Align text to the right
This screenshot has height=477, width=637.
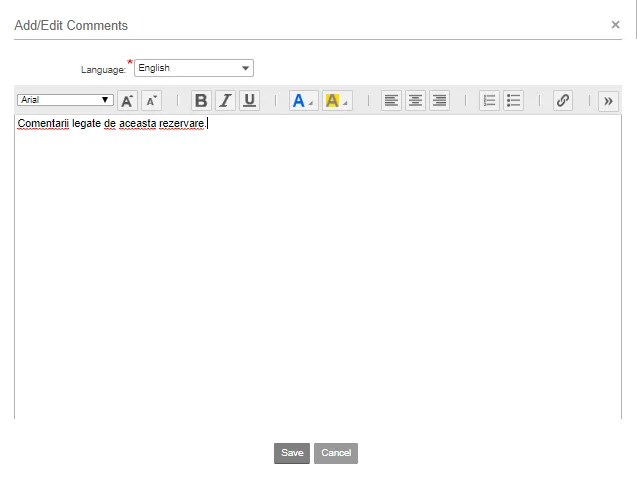click(440, 100)
